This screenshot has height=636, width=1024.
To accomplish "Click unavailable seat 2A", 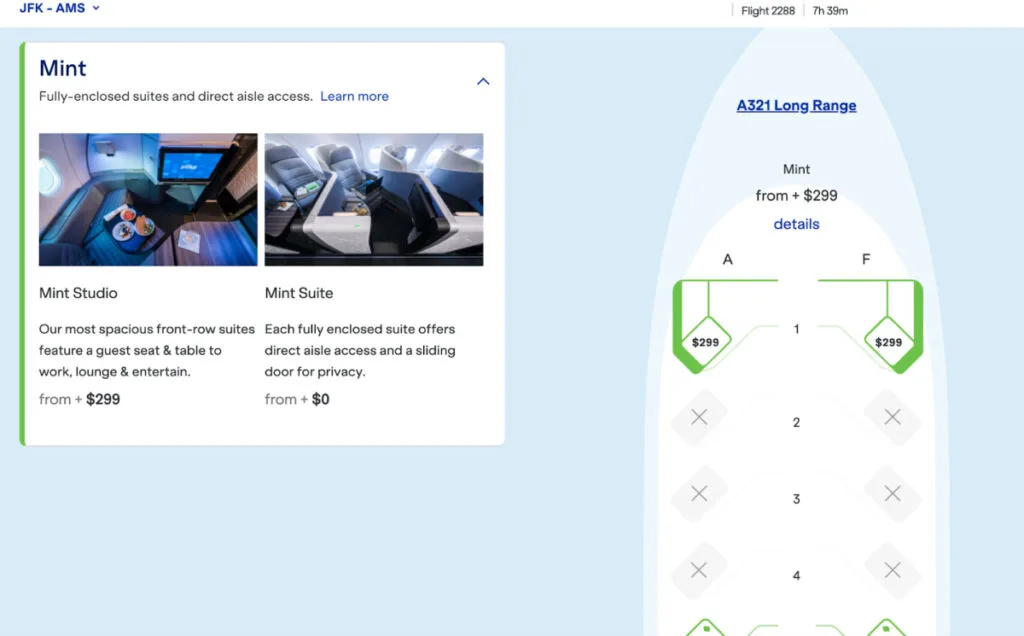I will coord(699,417).
